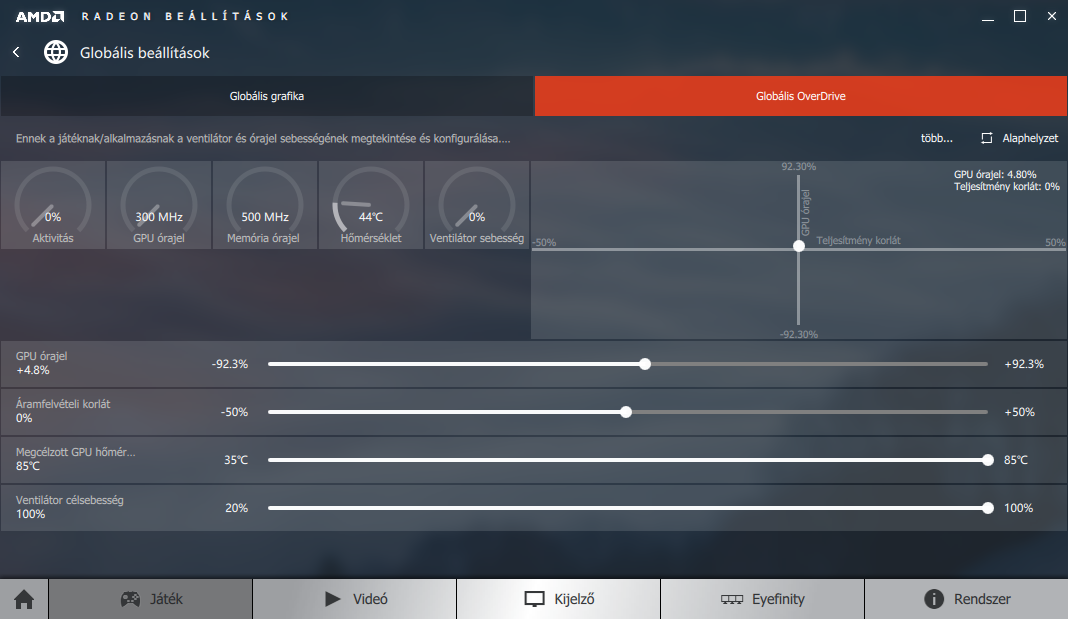
Task: Open the Home icon tab
Action: tap(24, 599)
